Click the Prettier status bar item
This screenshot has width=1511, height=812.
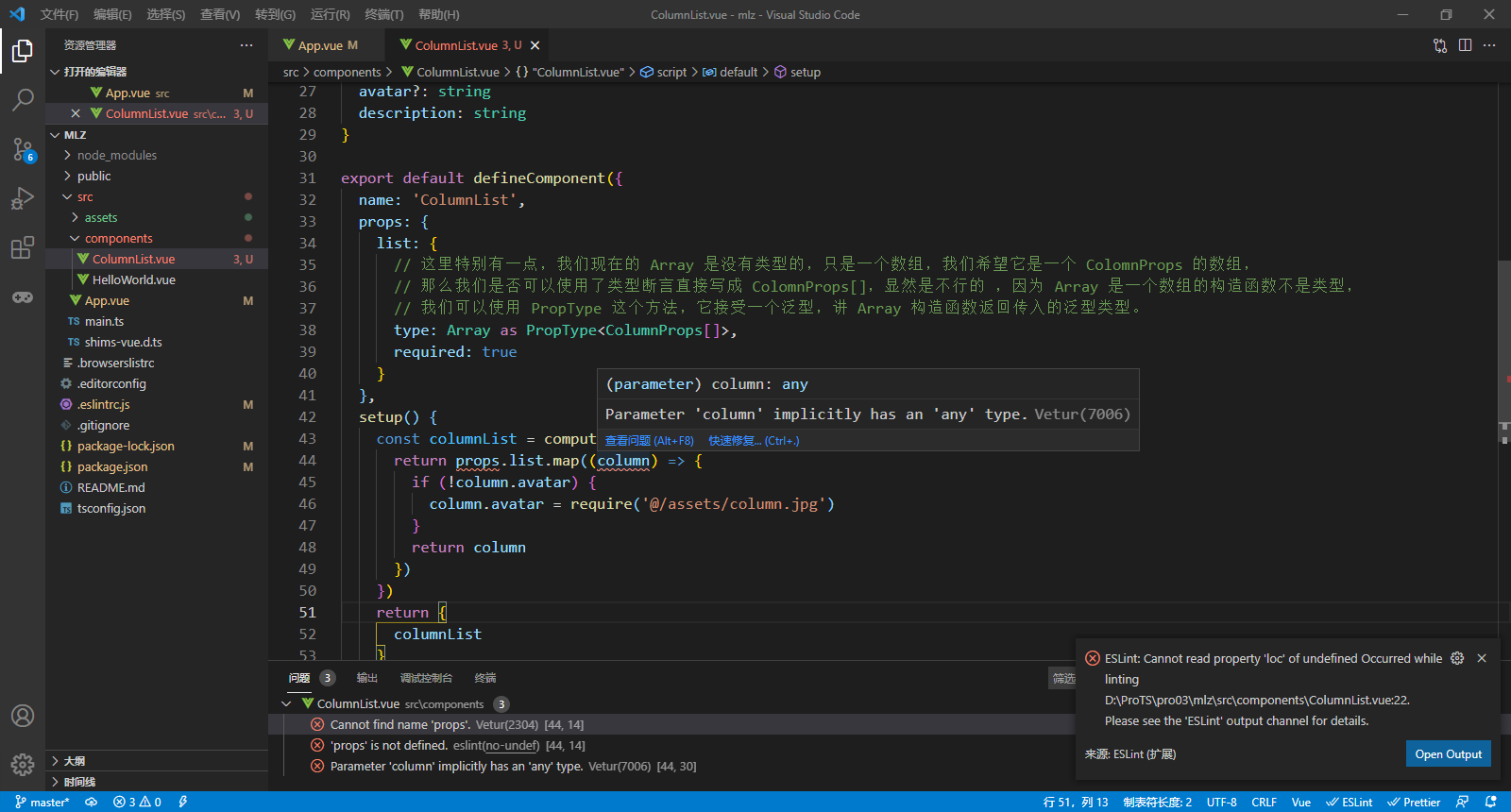pyautogui.click(x=1414, y=802)
